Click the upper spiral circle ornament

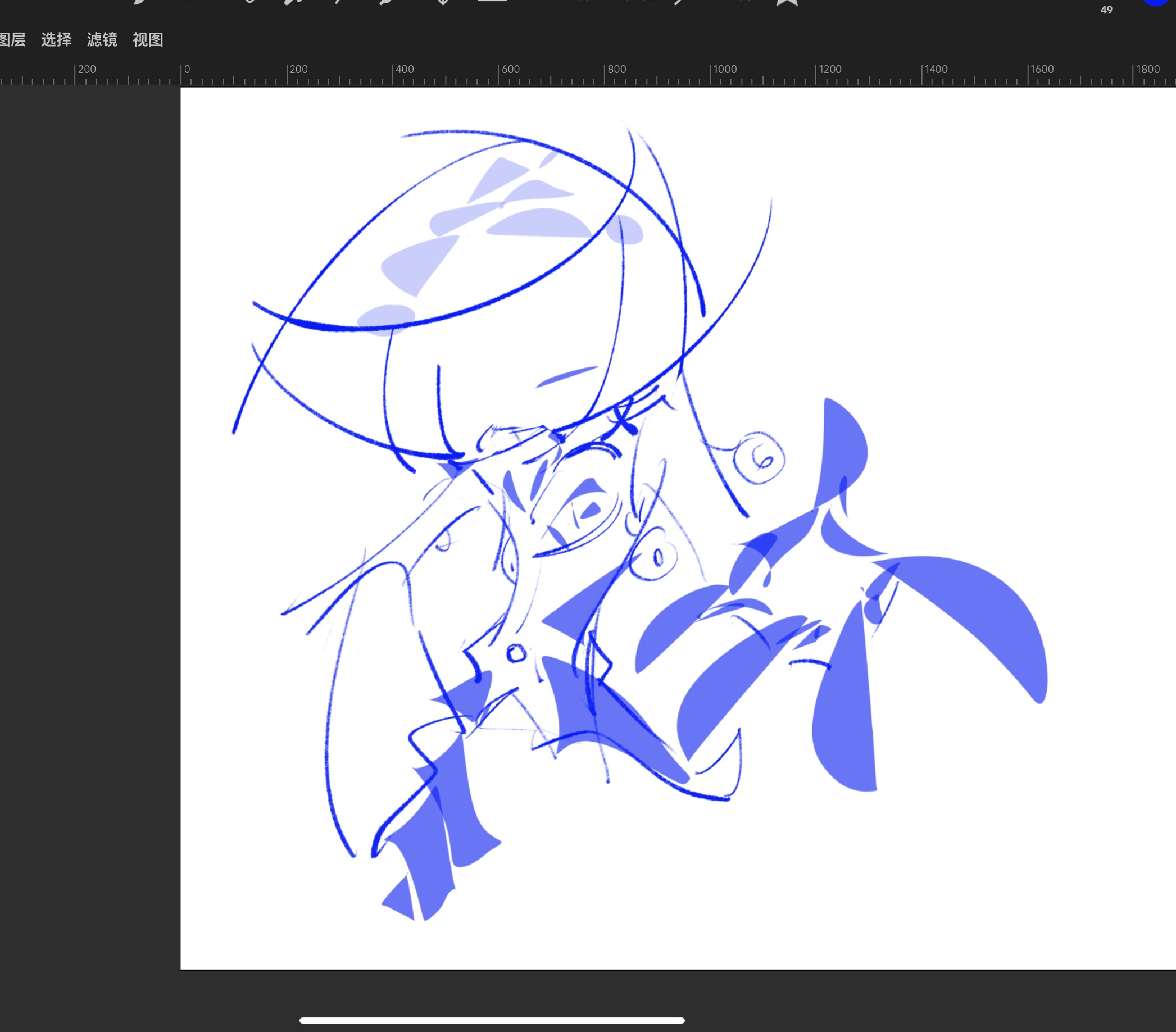click(759, 458)
